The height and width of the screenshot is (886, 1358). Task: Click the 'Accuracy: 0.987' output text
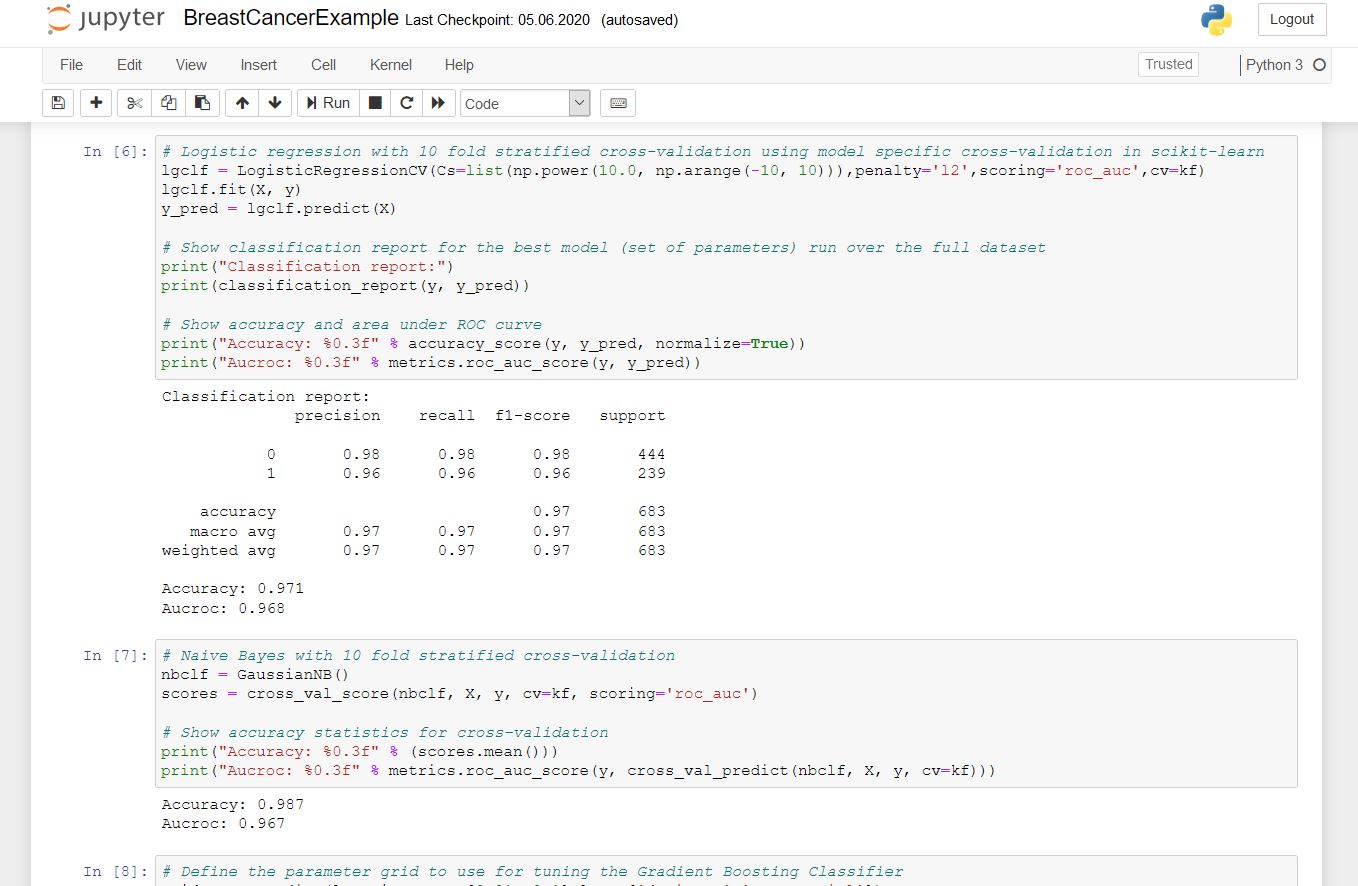pyautogui.click(x=232, y=805)
